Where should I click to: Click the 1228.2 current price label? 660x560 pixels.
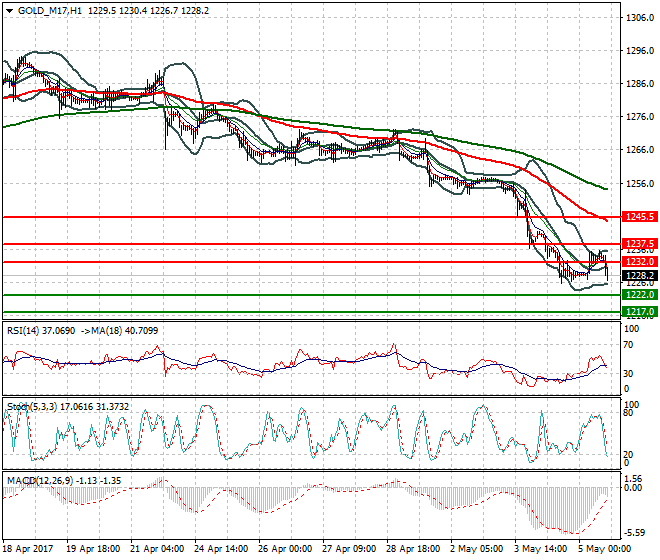tap(639, 276)
